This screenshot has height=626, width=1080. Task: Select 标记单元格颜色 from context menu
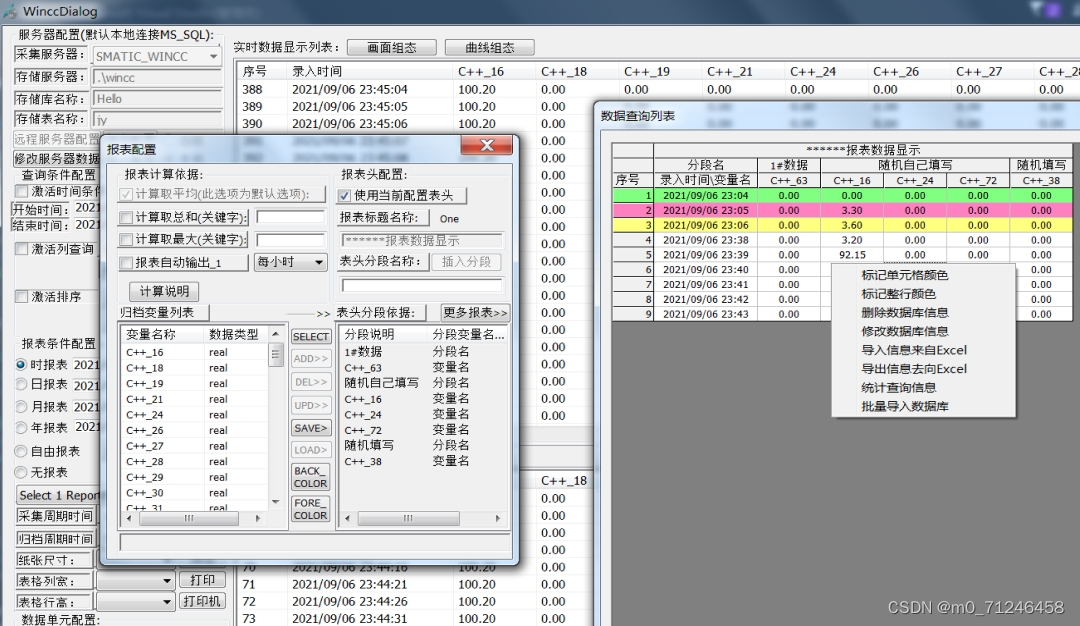coord(904,275)
